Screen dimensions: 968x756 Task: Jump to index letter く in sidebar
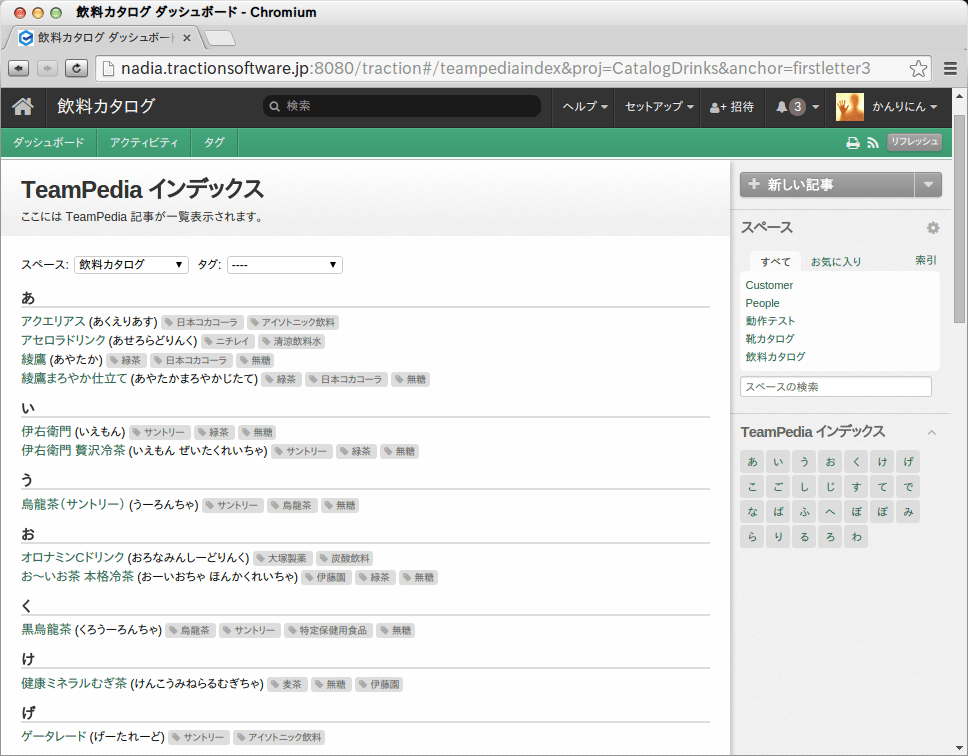click(856, 462)
